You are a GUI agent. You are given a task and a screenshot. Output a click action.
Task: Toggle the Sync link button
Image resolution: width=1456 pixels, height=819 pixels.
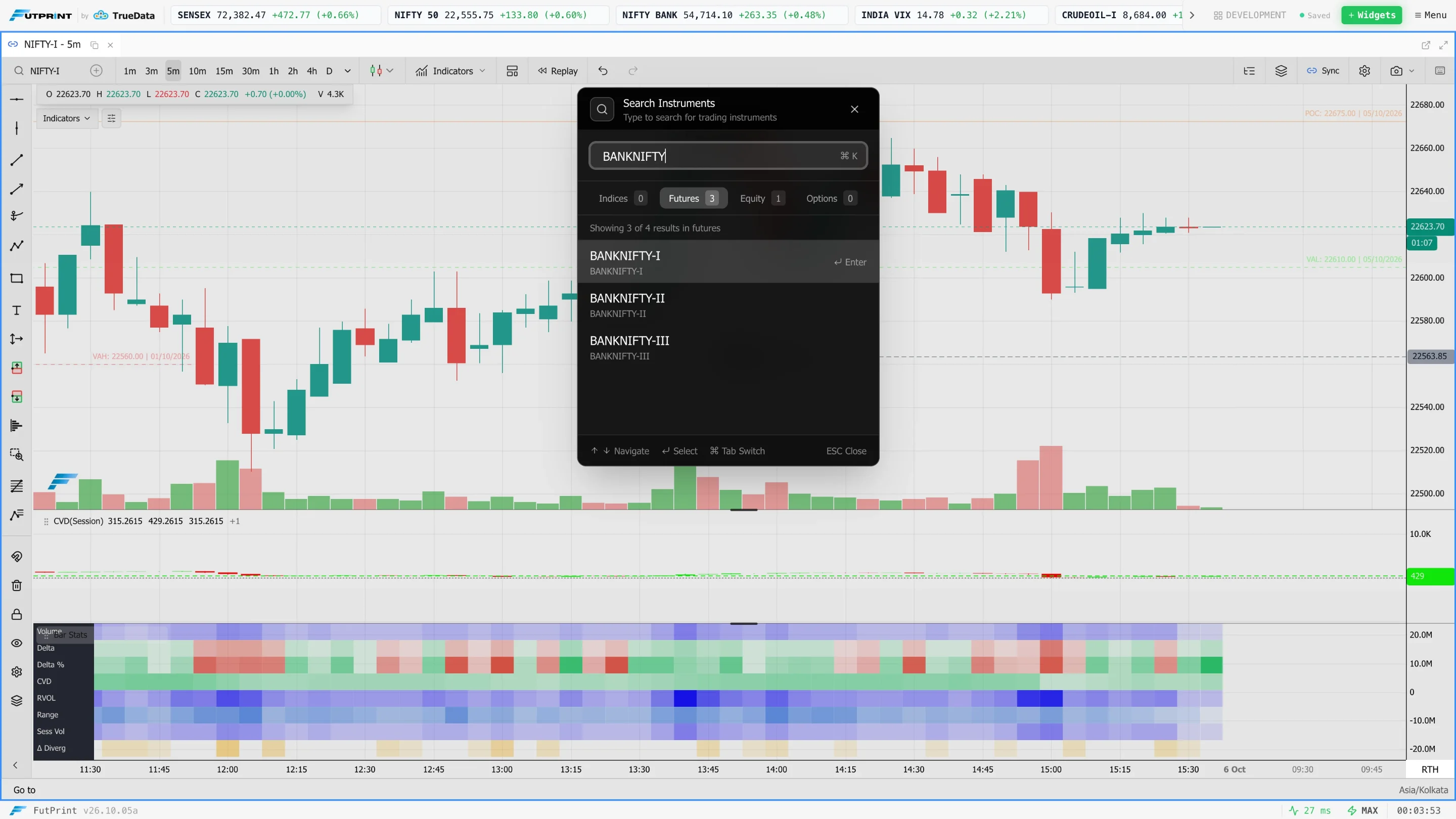[x=1323, y=71]
